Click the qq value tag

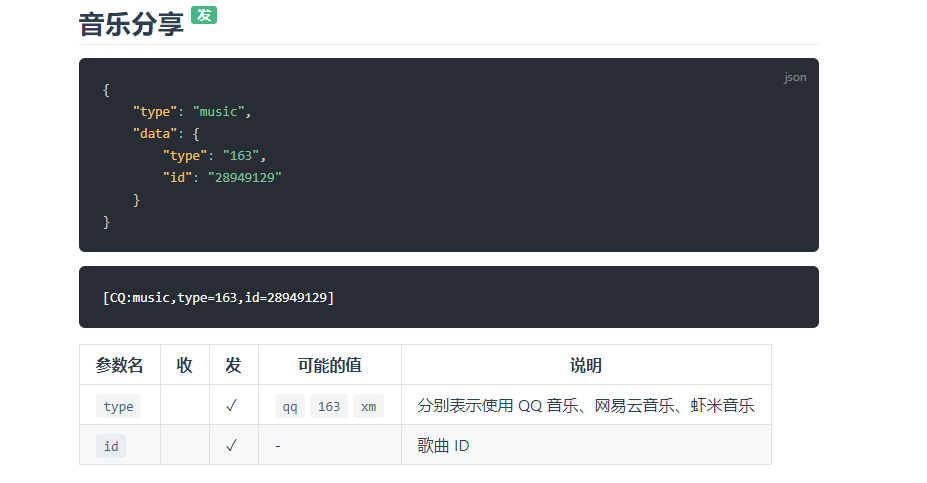click(290, 406)
